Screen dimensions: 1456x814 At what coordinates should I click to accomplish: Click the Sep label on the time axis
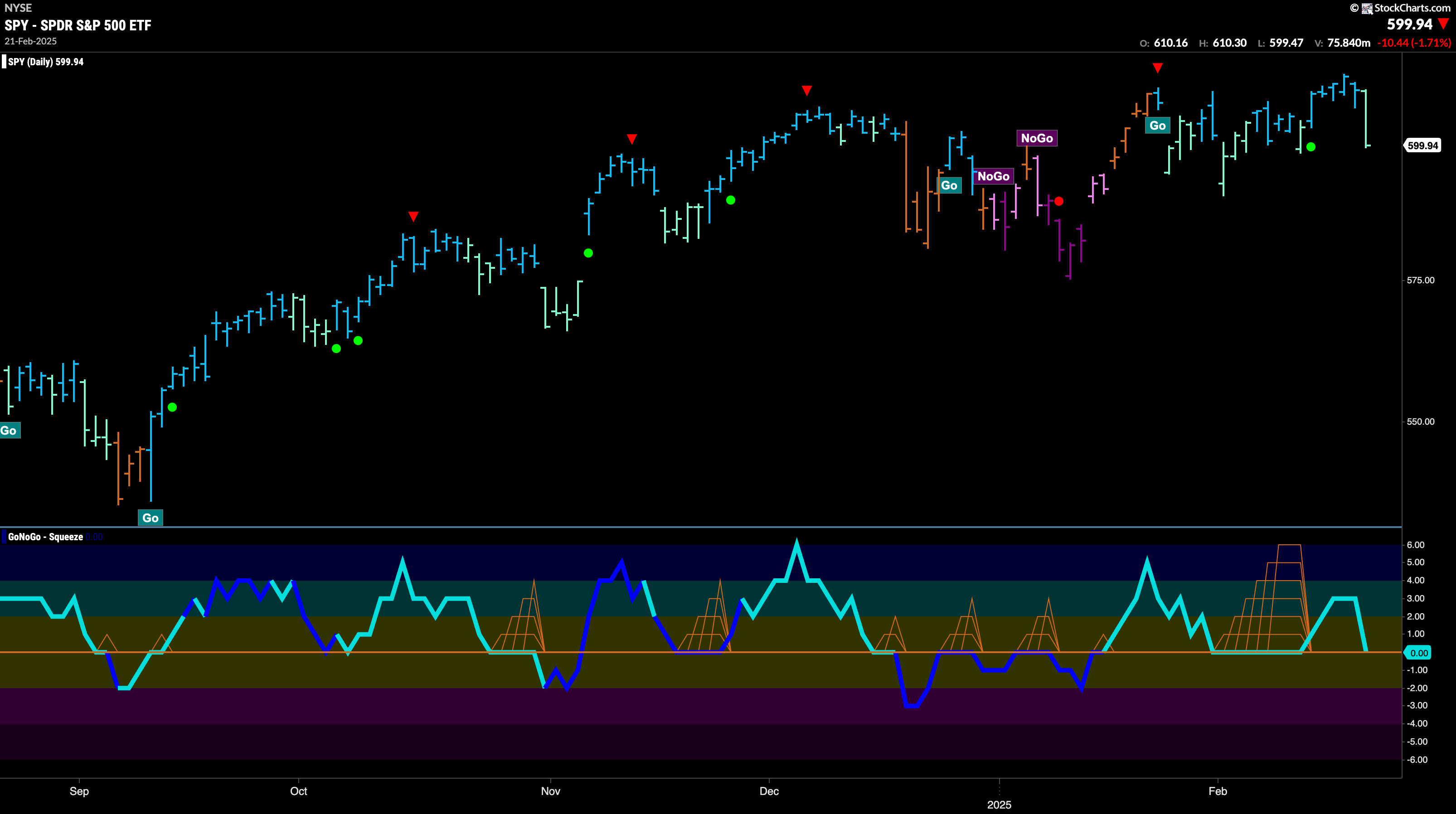coord(79,791)
